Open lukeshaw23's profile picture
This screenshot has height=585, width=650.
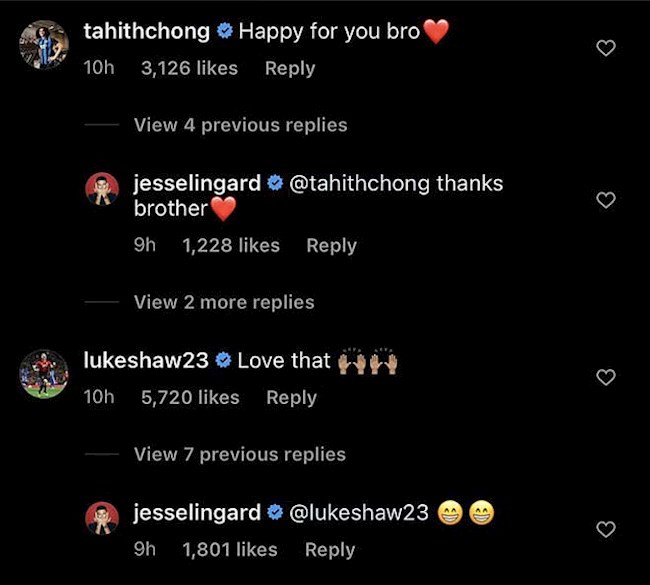point(44,374)
